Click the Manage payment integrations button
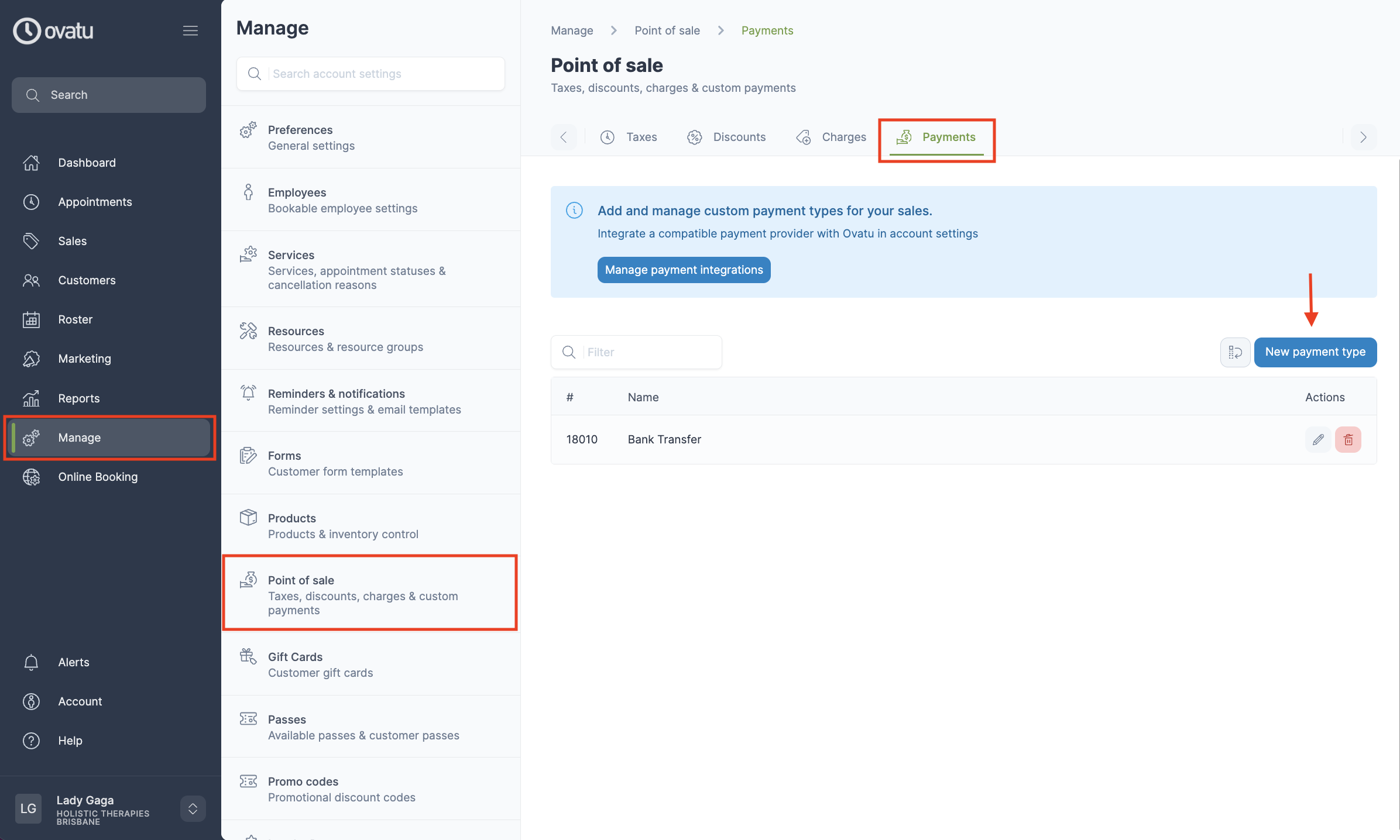1400x840 pixels. pyautogui.click(x=683, y=270)
